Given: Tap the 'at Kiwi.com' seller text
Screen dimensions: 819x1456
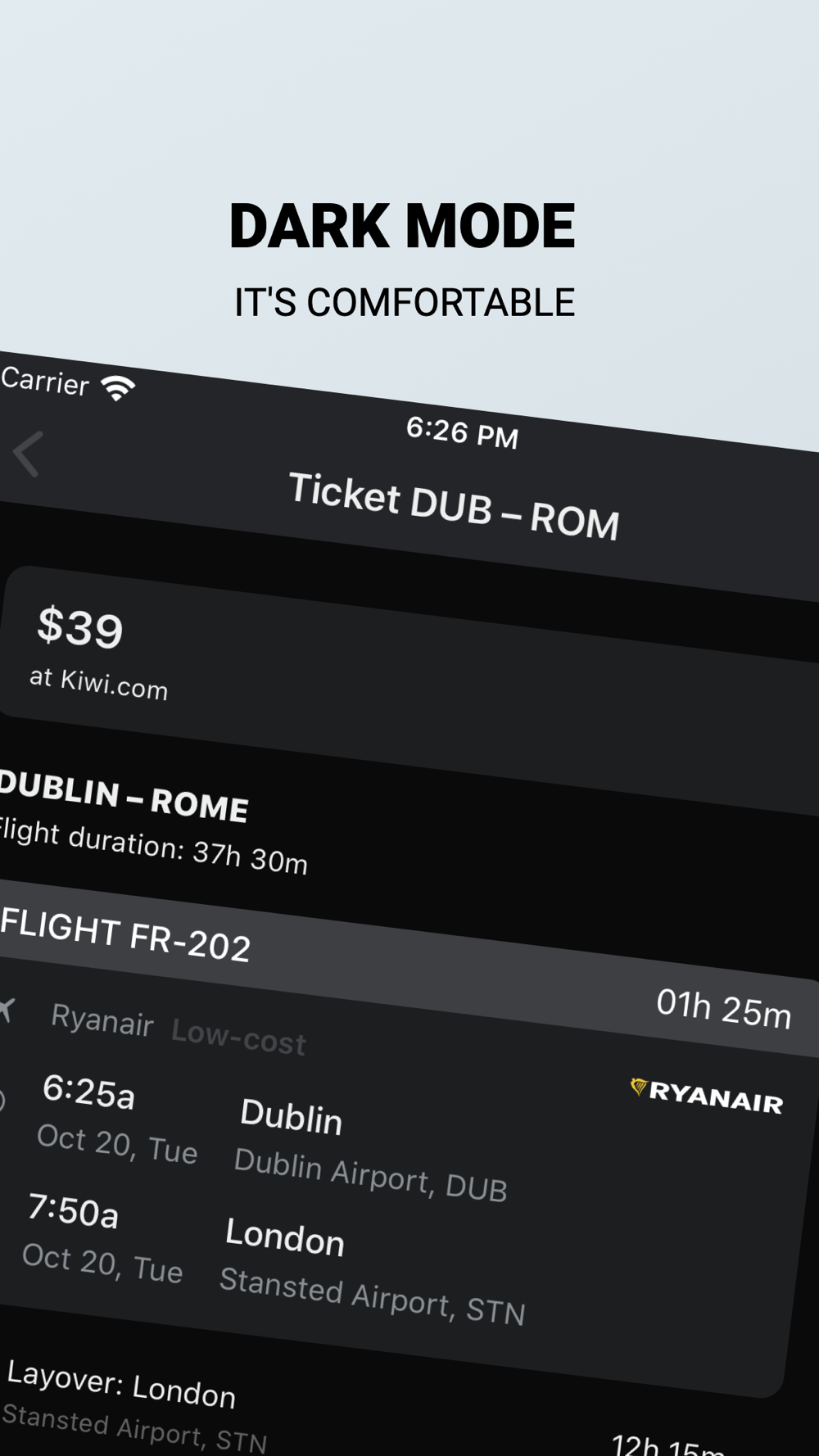Looking at the screenshot, I should click(x=99, y=683).
